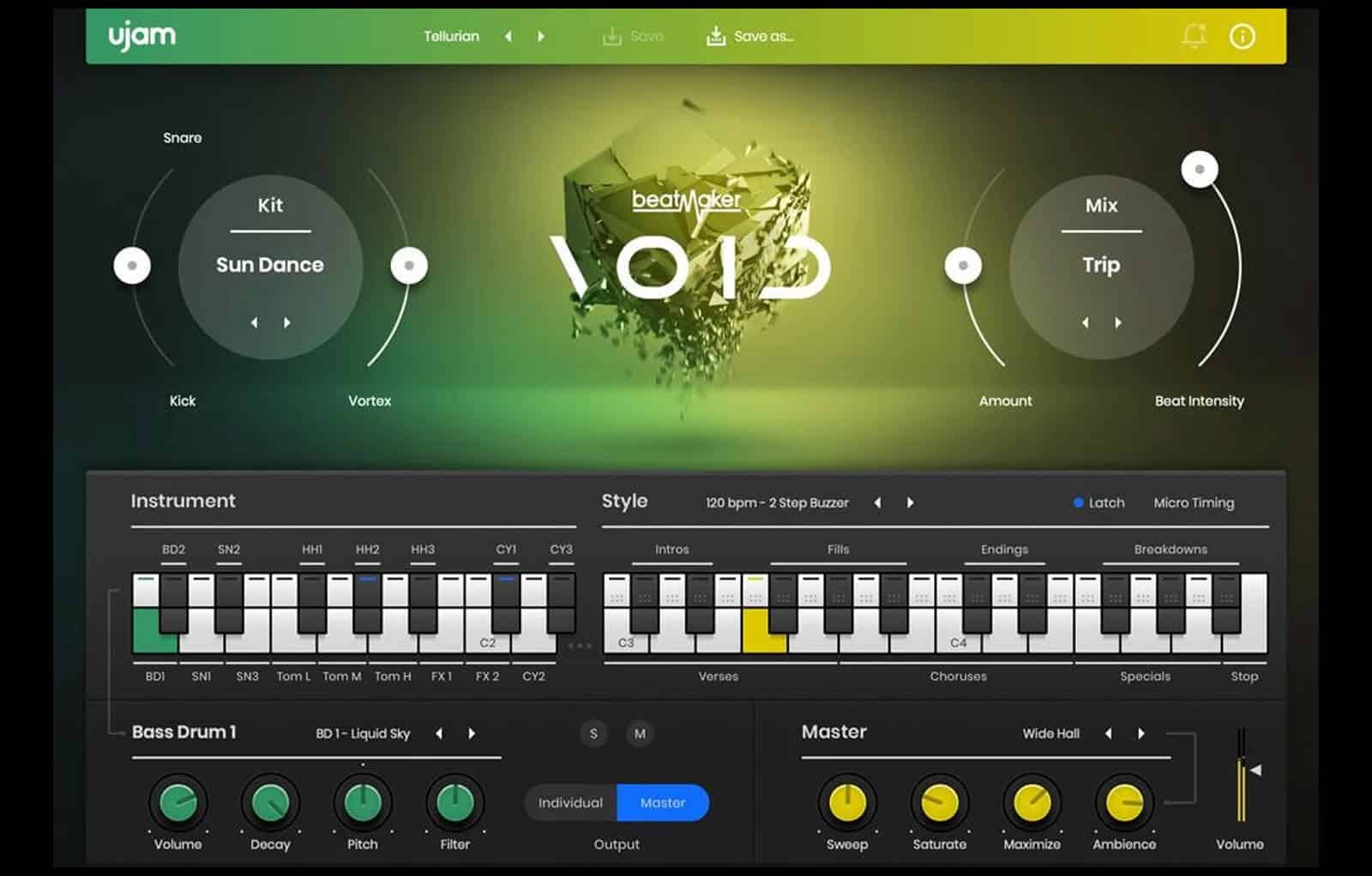This screenshot has height=876, width=1372.
Task: Click the C3 key on style keyboard
Action: pos(626,643)
